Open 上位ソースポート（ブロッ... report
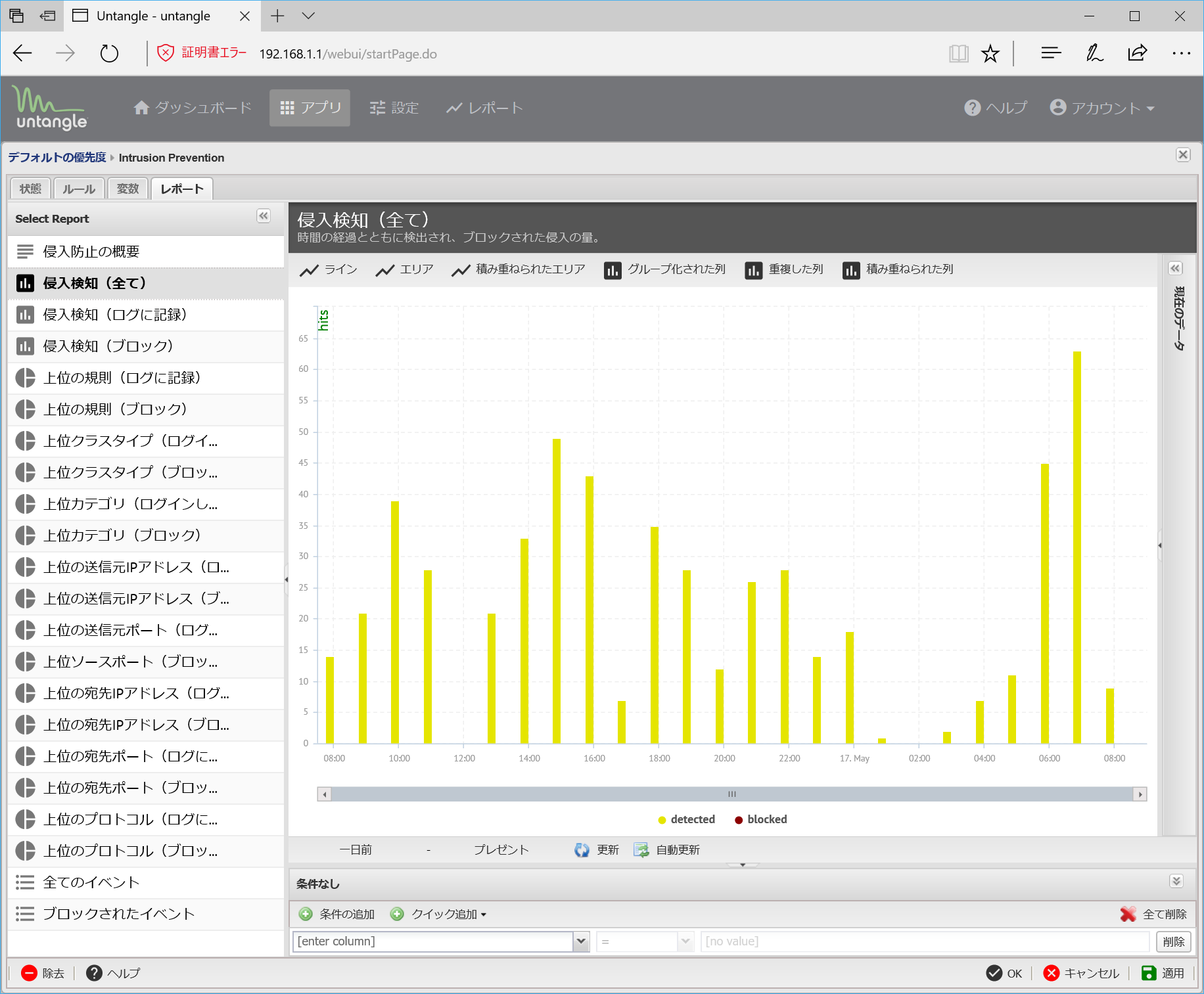The image size is (1204, 994). (146, 662)
